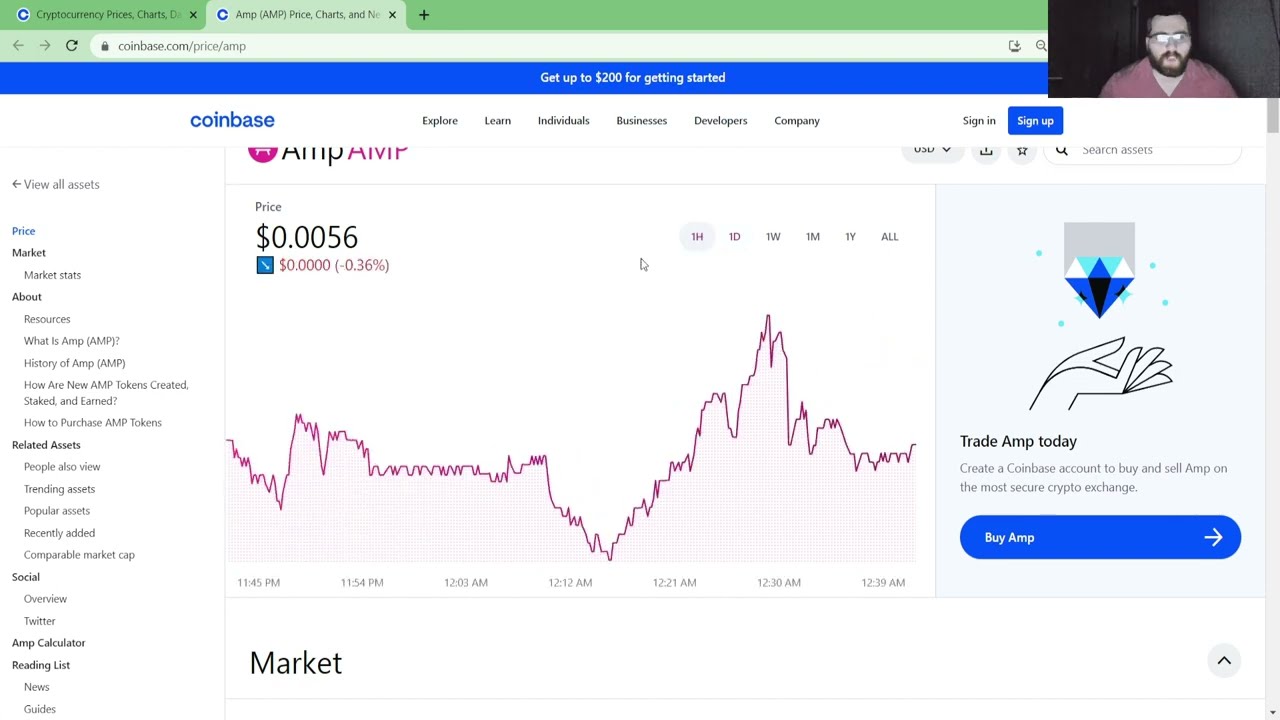1280x720 pixels.
Task: Open the Learn menu
Action: [x=497, y=121]
